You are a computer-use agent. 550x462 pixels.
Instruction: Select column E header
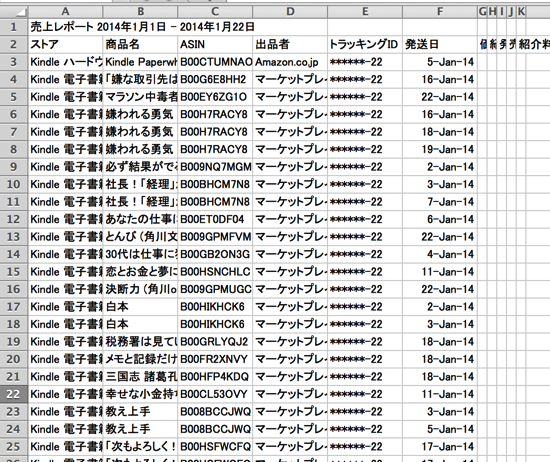[x=365, y=12]
